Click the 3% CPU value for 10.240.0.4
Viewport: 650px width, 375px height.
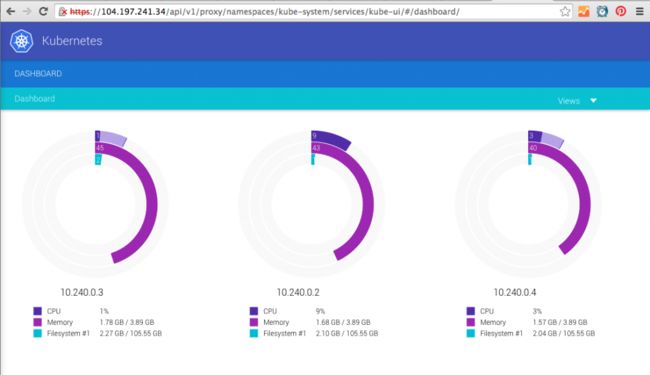pos(537,311)
